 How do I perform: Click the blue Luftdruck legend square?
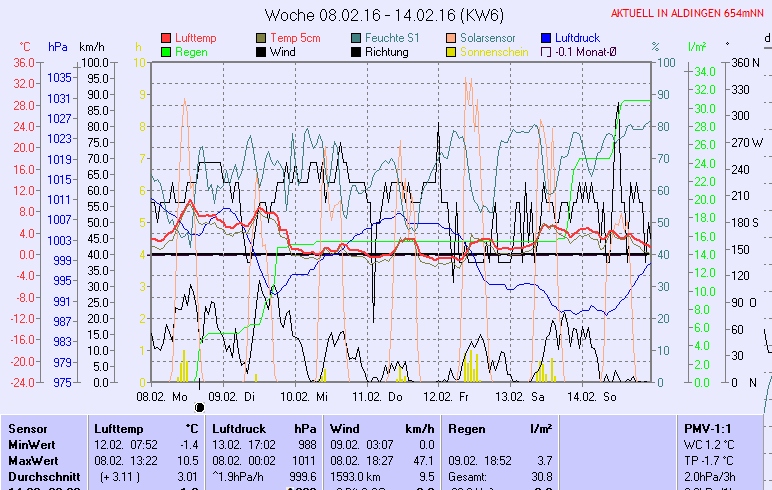point(546,38)
